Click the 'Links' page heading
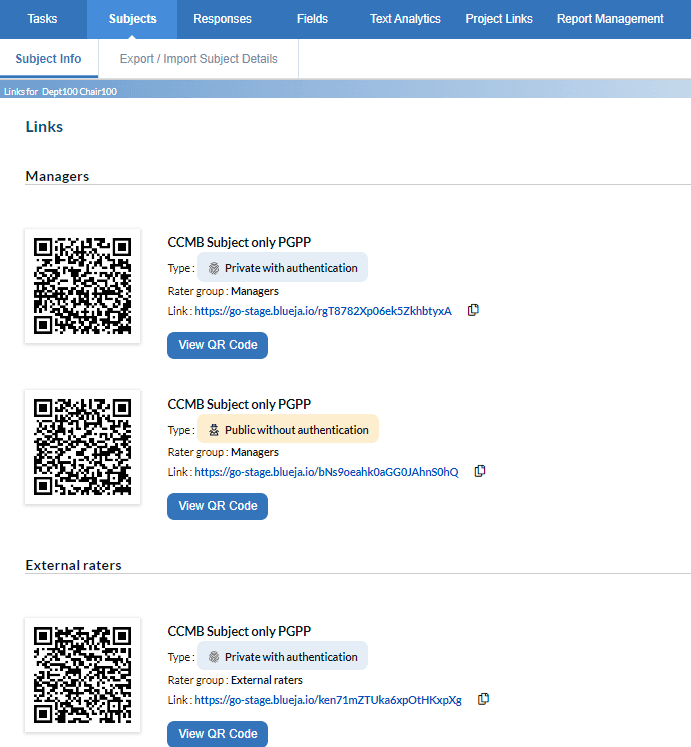The width and height of the screenshot is (691, 747). click(44, 127)
